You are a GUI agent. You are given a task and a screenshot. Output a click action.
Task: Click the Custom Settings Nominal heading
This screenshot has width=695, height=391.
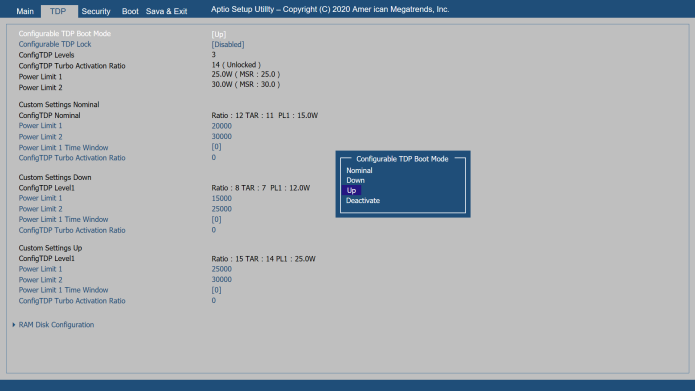pyautogui.click(x=59, y=105)
